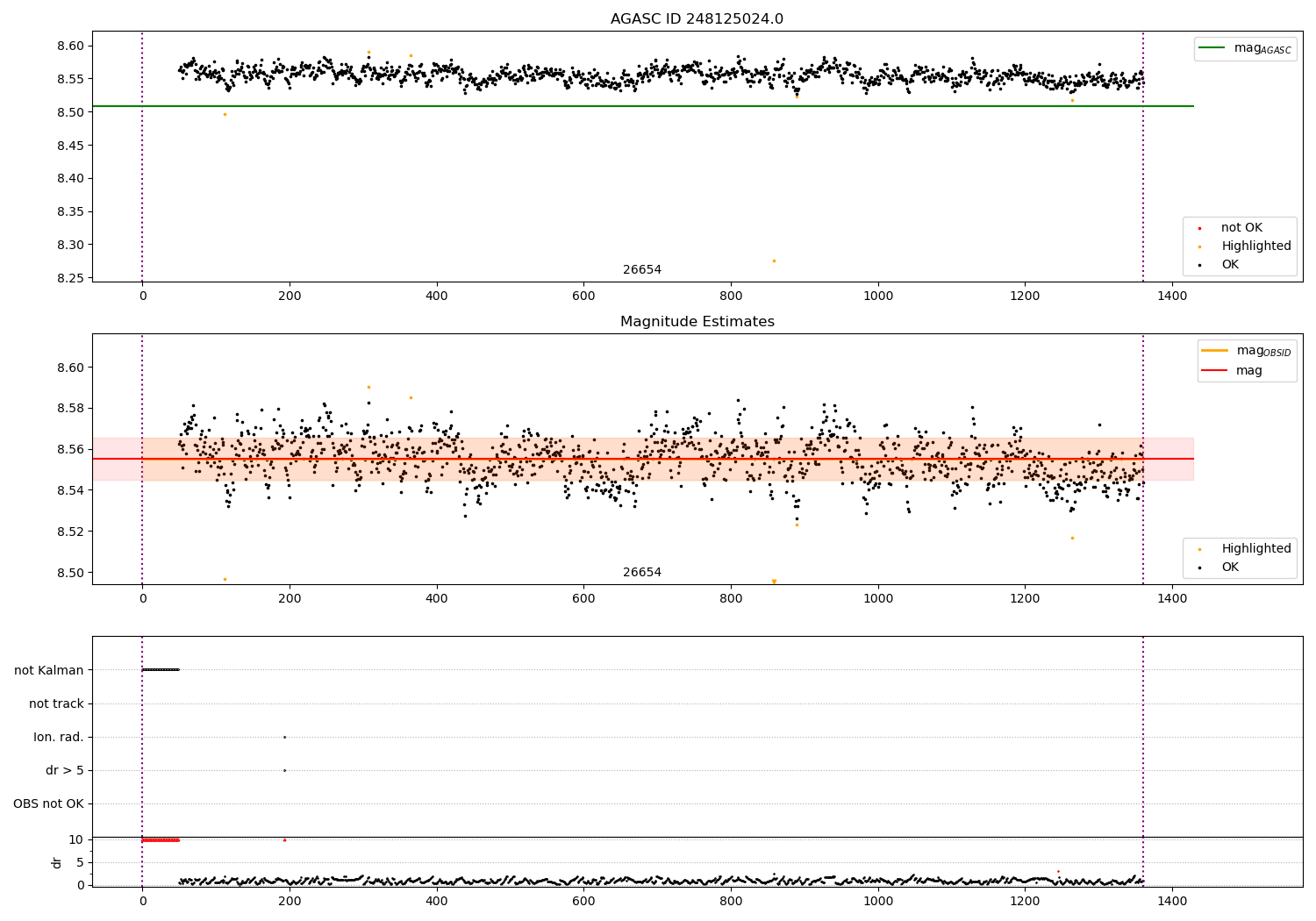Click the green mag AGASC line in top plot
The height and width of the screenshot is (921, 1316).
click(x=642, y=106)
